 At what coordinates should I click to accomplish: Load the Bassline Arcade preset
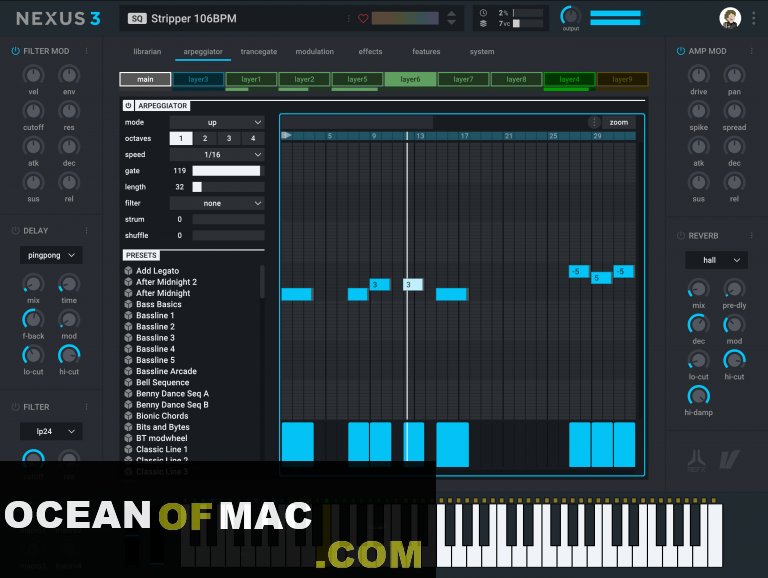167,371
